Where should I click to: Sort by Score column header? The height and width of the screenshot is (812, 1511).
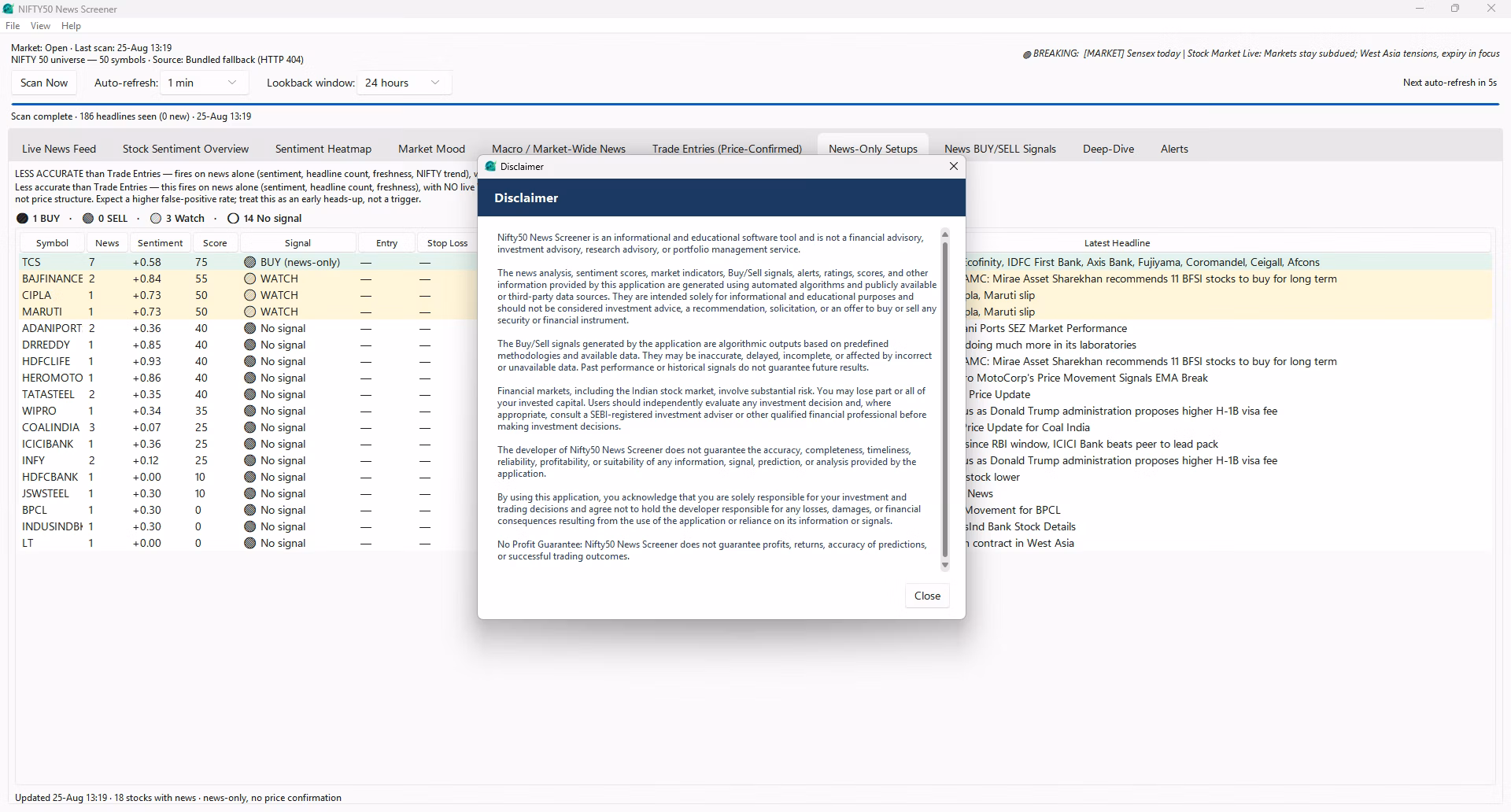coord(215,243)
